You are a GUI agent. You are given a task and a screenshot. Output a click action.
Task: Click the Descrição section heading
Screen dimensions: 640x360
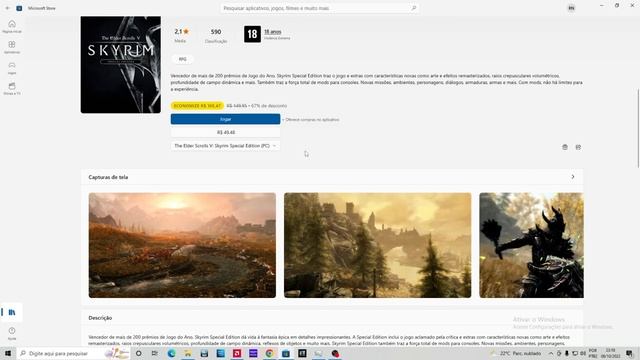coord(100,318)
